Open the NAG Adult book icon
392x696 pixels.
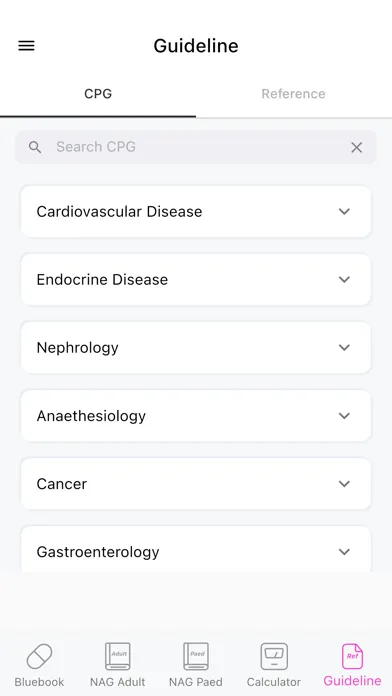click(118, 656)
